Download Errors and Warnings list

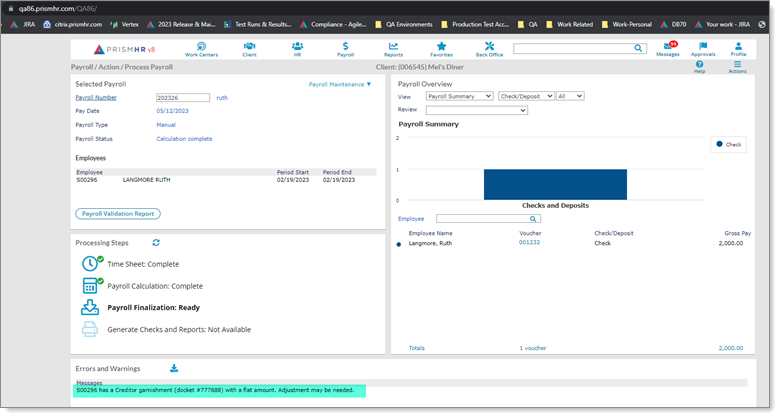[174, 368]
